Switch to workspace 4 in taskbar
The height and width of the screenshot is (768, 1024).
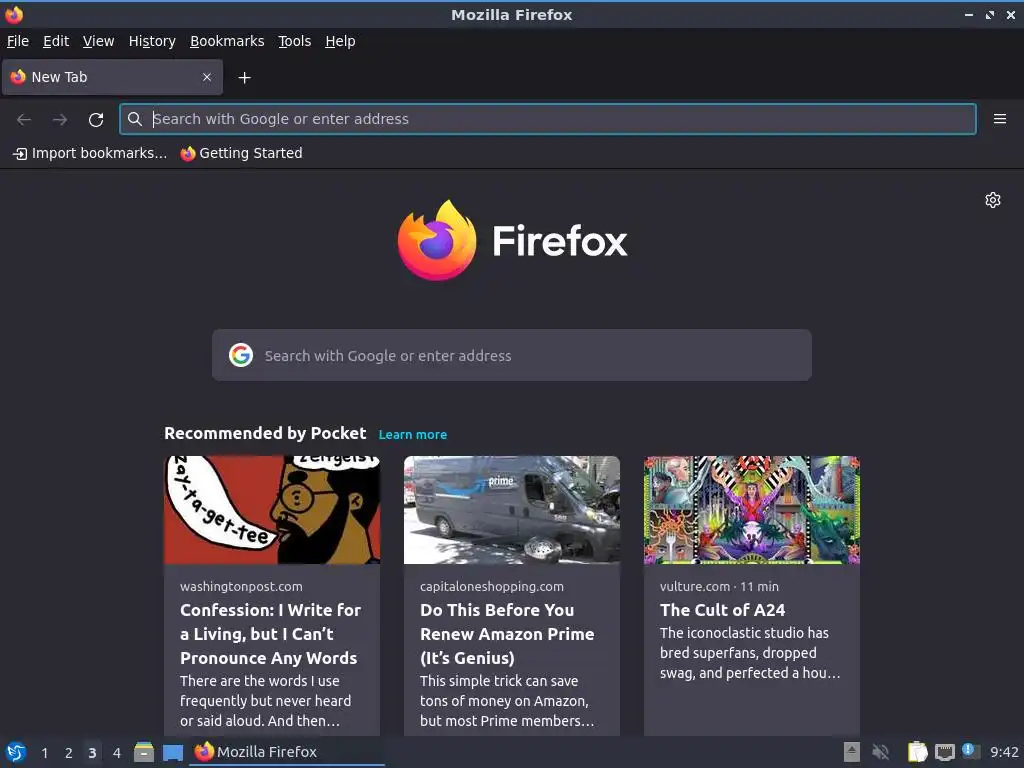117,753
